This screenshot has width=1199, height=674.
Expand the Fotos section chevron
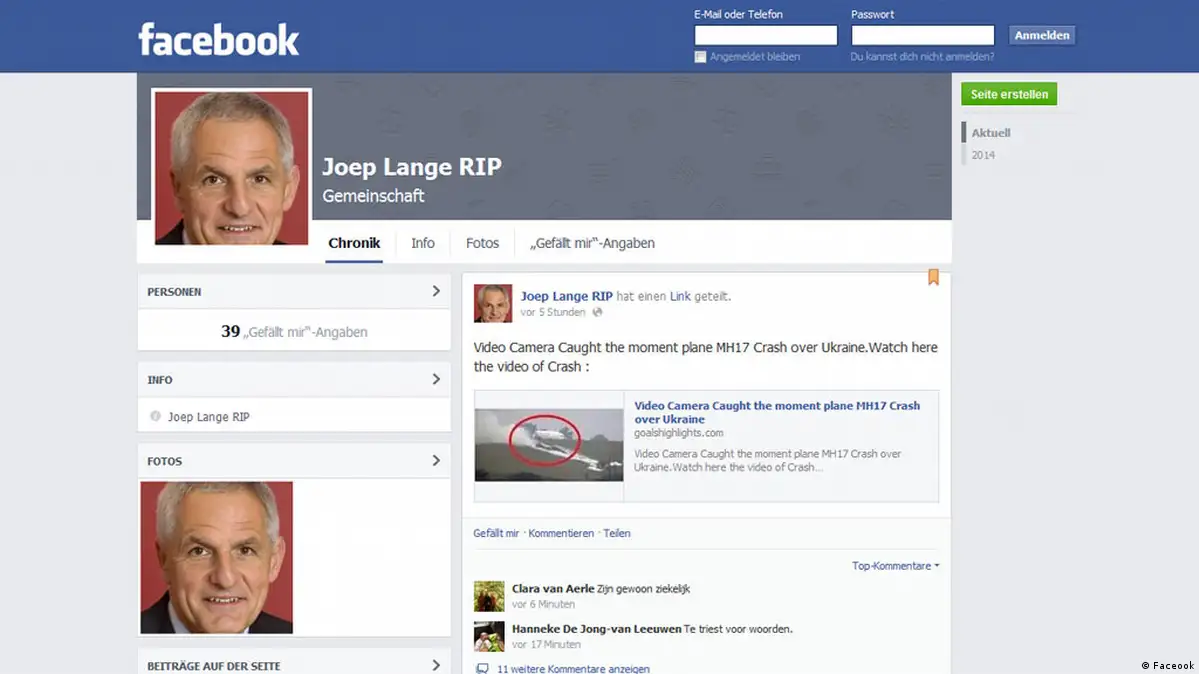(x=436, y=461)
